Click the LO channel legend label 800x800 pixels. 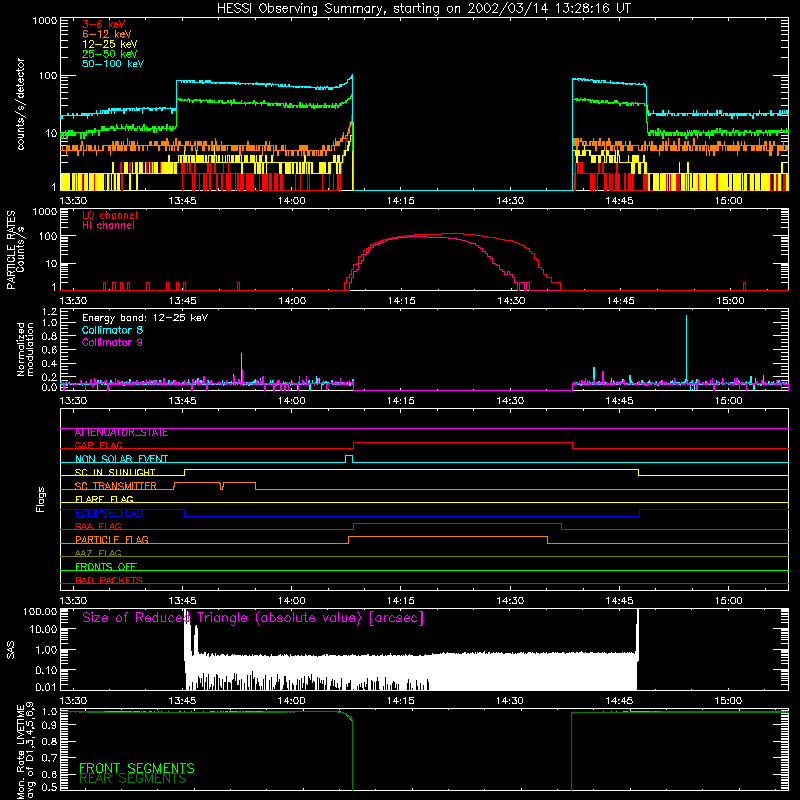click(110, 215)
